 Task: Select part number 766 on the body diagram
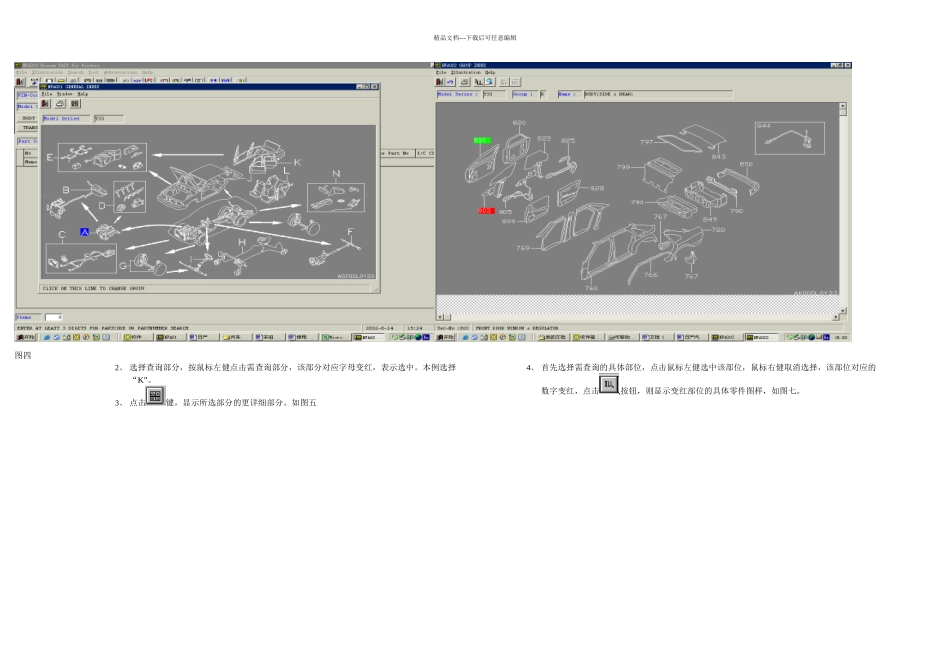point(651,275)
